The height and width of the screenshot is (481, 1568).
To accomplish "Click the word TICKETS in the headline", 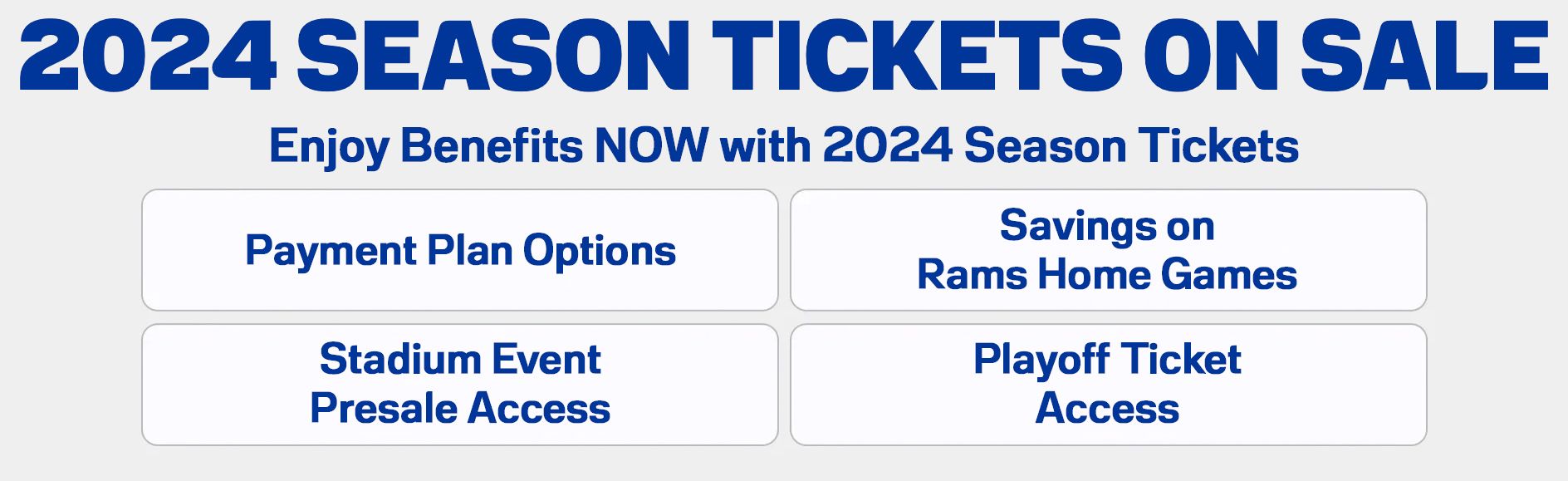I will point(917,55).
